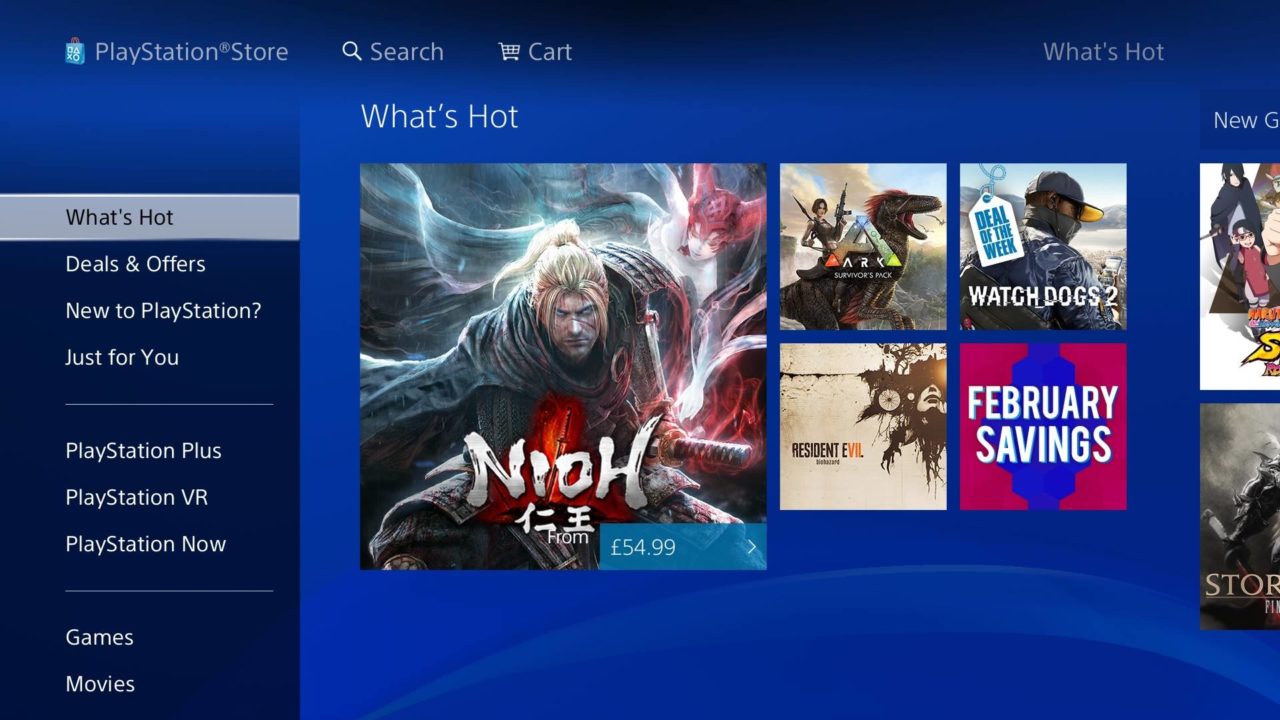
Task: Open Search via the magnifier icon
Action: 351,51
